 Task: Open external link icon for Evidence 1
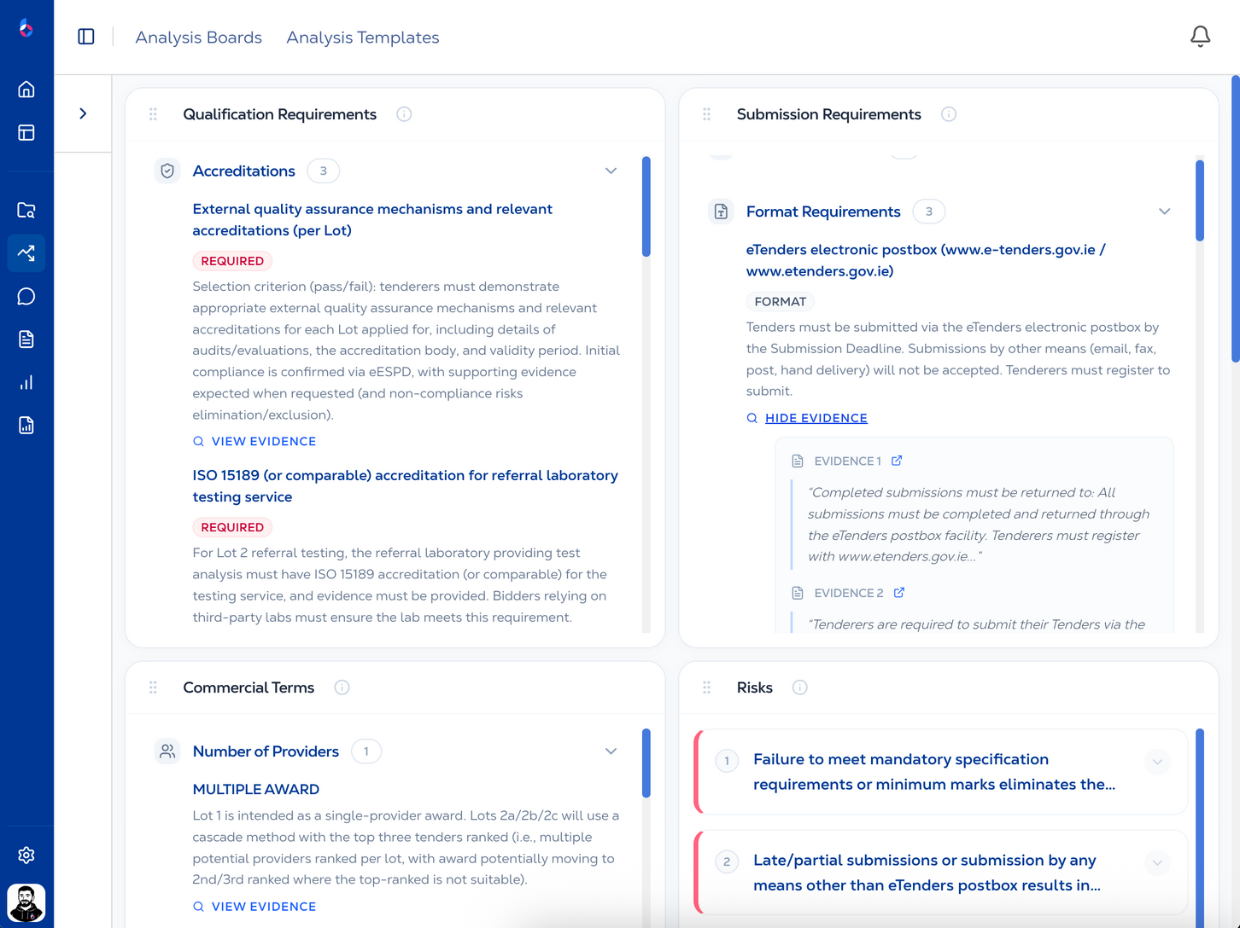tap(897, 461)
